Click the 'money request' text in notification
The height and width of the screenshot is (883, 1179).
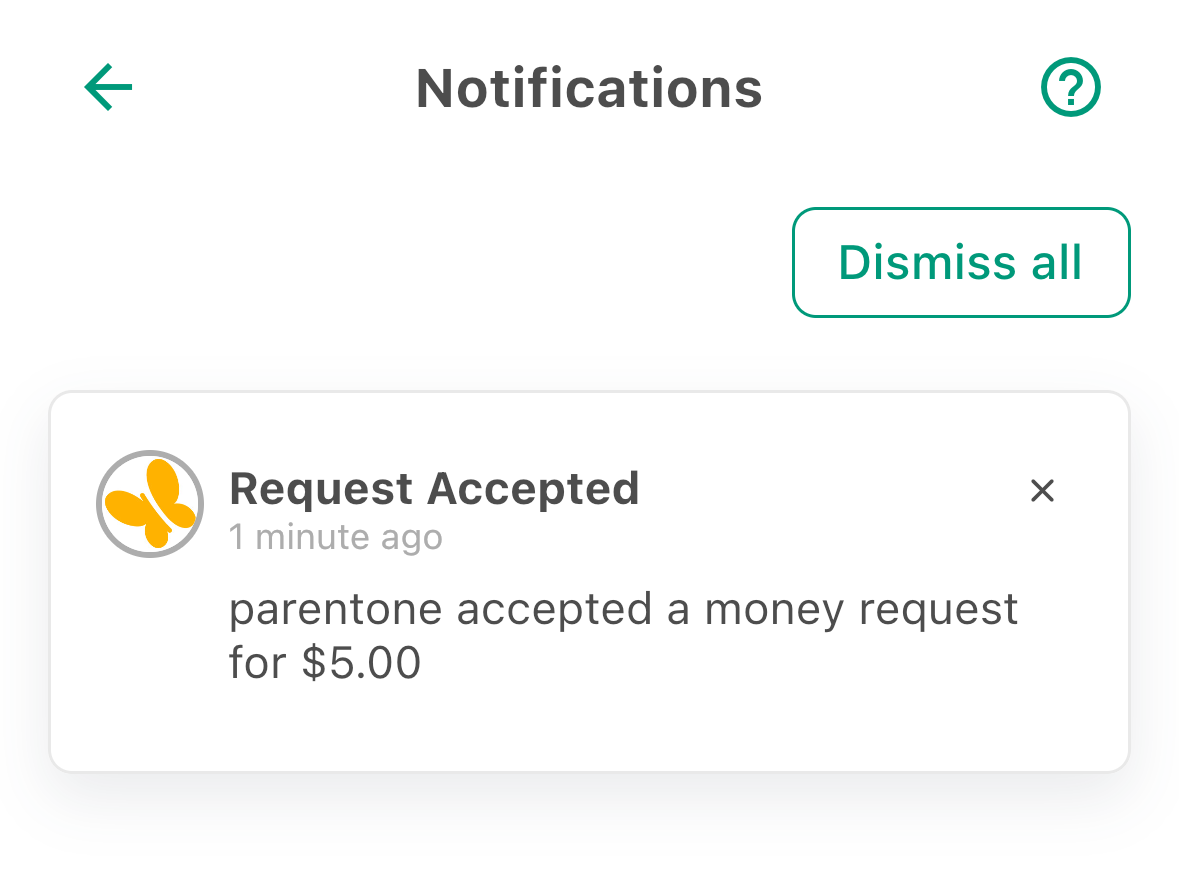pos(861,611)
